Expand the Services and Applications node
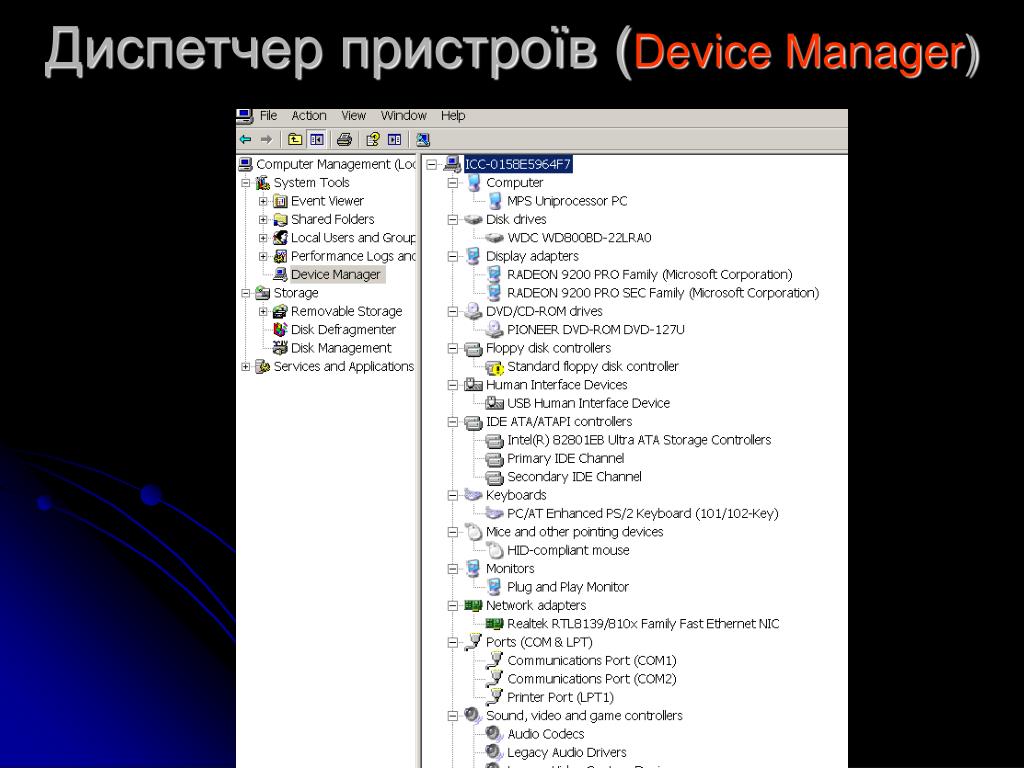This screenshot has height=768, width=1024. 246,367
